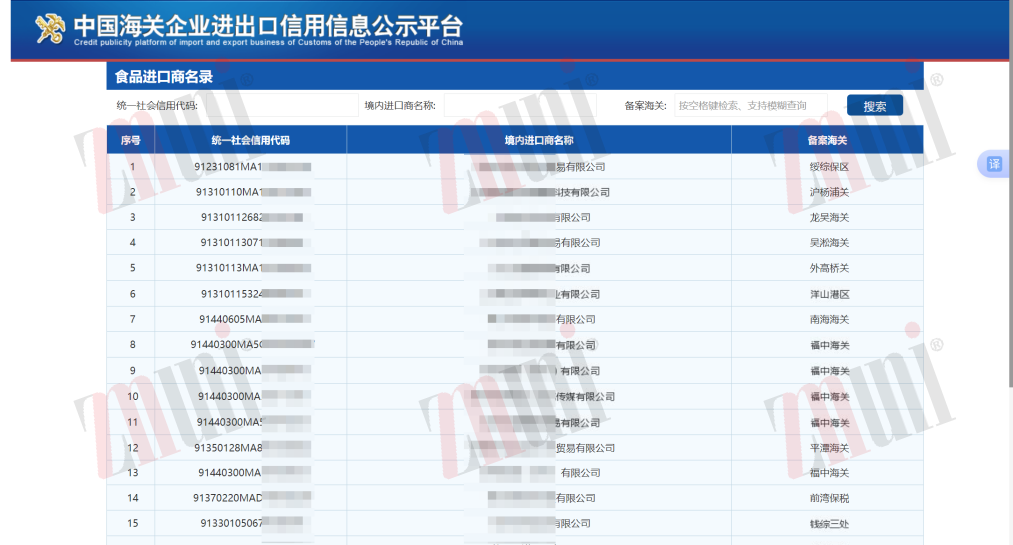Image resolution: width=1013 pixels, height=545 pixels.
Task: Click the 备案海关 table column header
Action: pyautogui.click(x=827, y=141)
